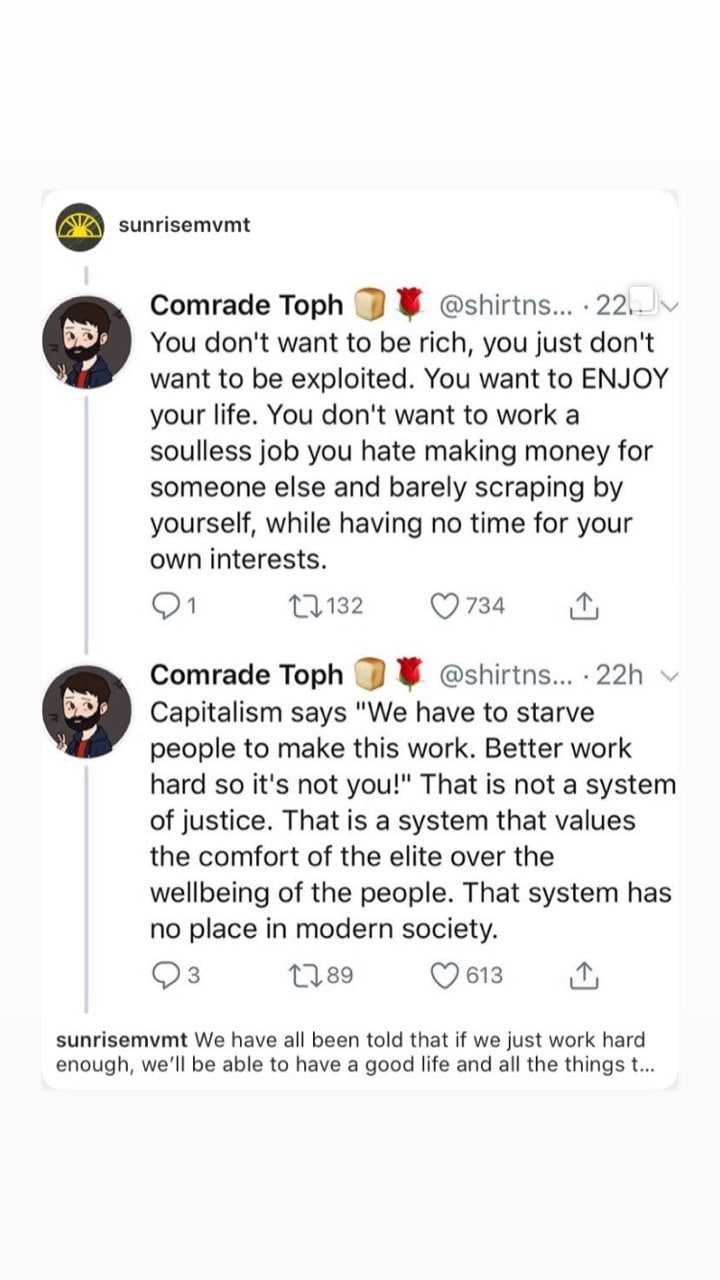Open the sunrisemvmt profile name at top

[x=184, y=225]
